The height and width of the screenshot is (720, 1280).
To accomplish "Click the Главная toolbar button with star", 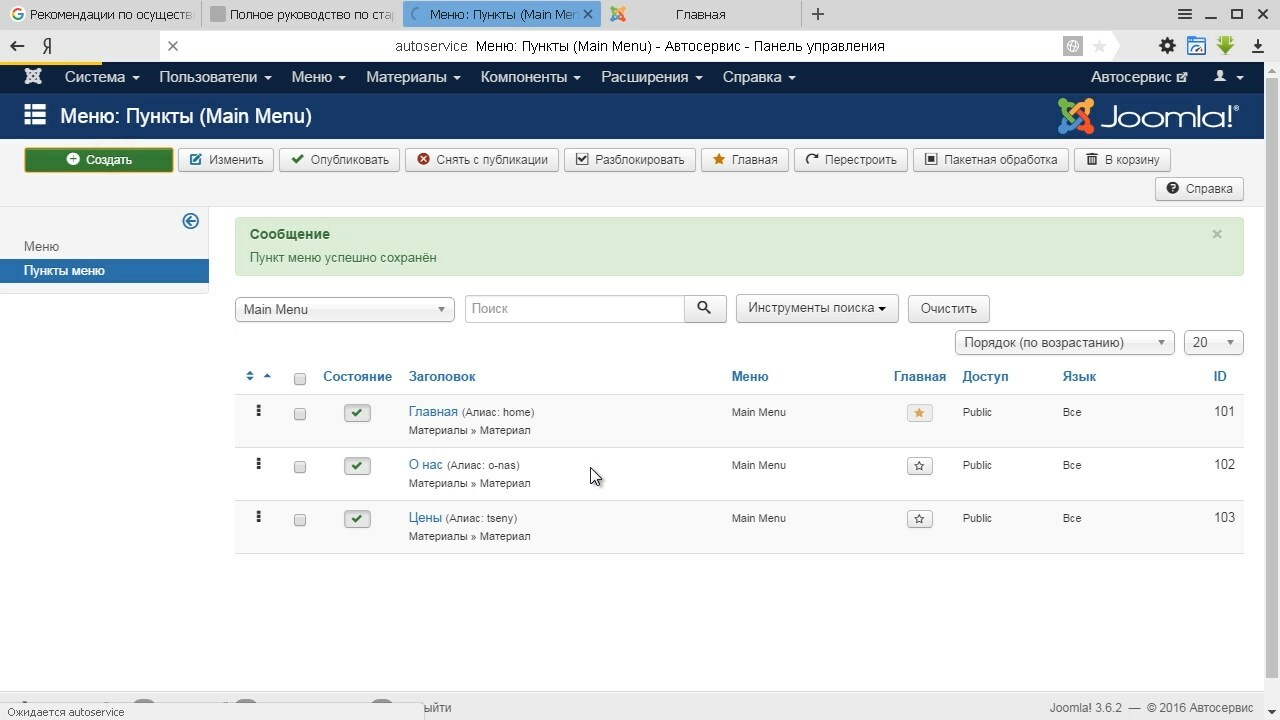I will point(745,160).
